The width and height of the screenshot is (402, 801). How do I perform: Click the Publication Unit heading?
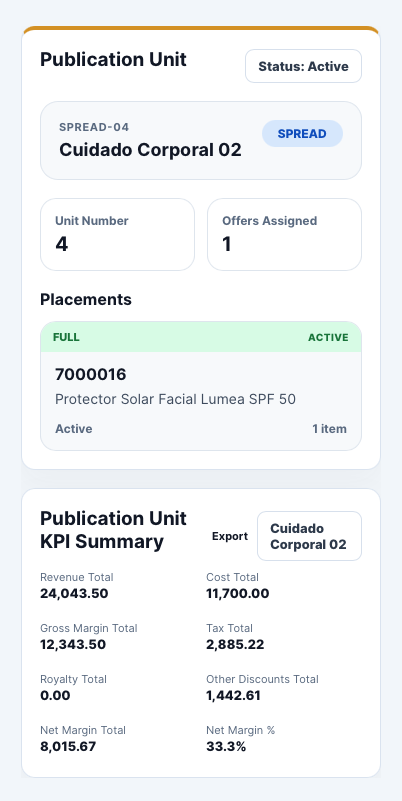(x=113, y=60)
